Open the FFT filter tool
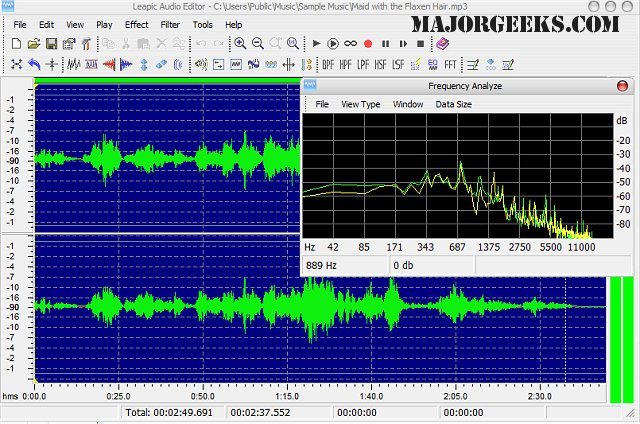This screenshot has width=640, height=424. 450,65
